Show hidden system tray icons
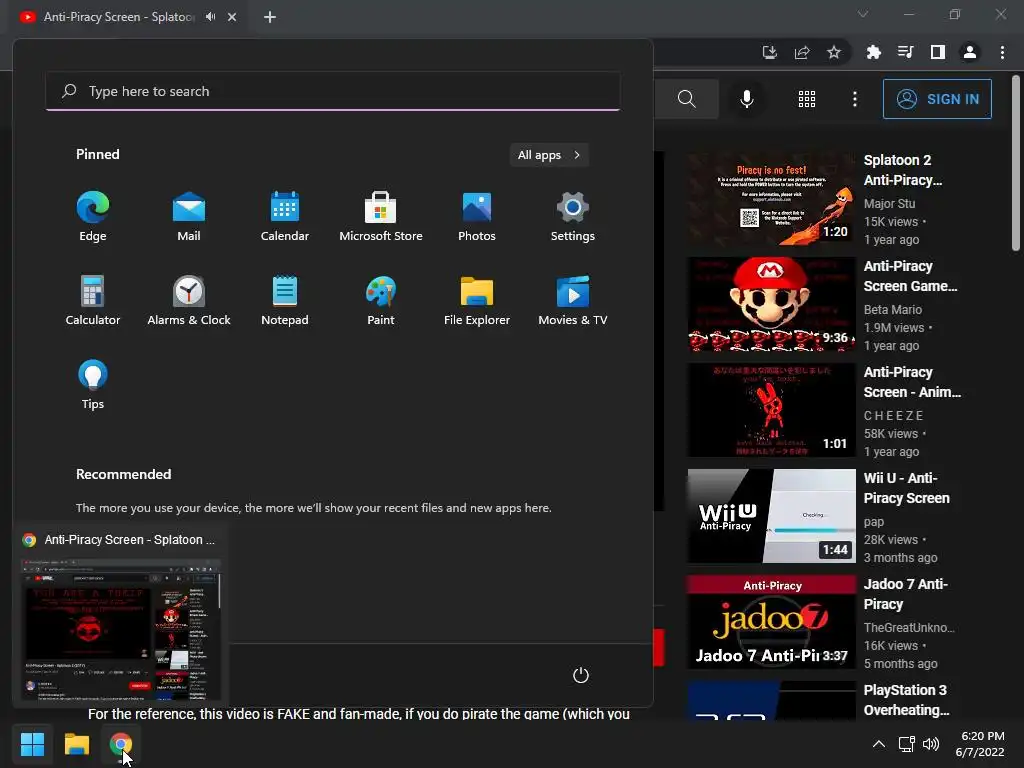 click(878, 744)
